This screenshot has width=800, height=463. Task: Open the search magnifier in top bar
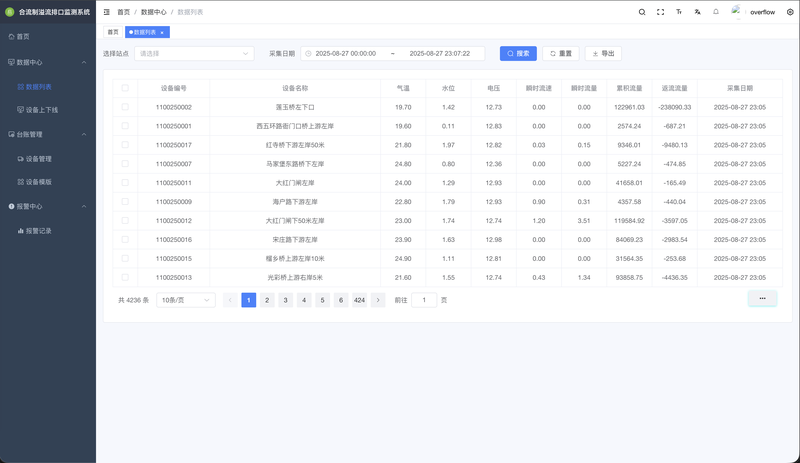coord(642,12)
